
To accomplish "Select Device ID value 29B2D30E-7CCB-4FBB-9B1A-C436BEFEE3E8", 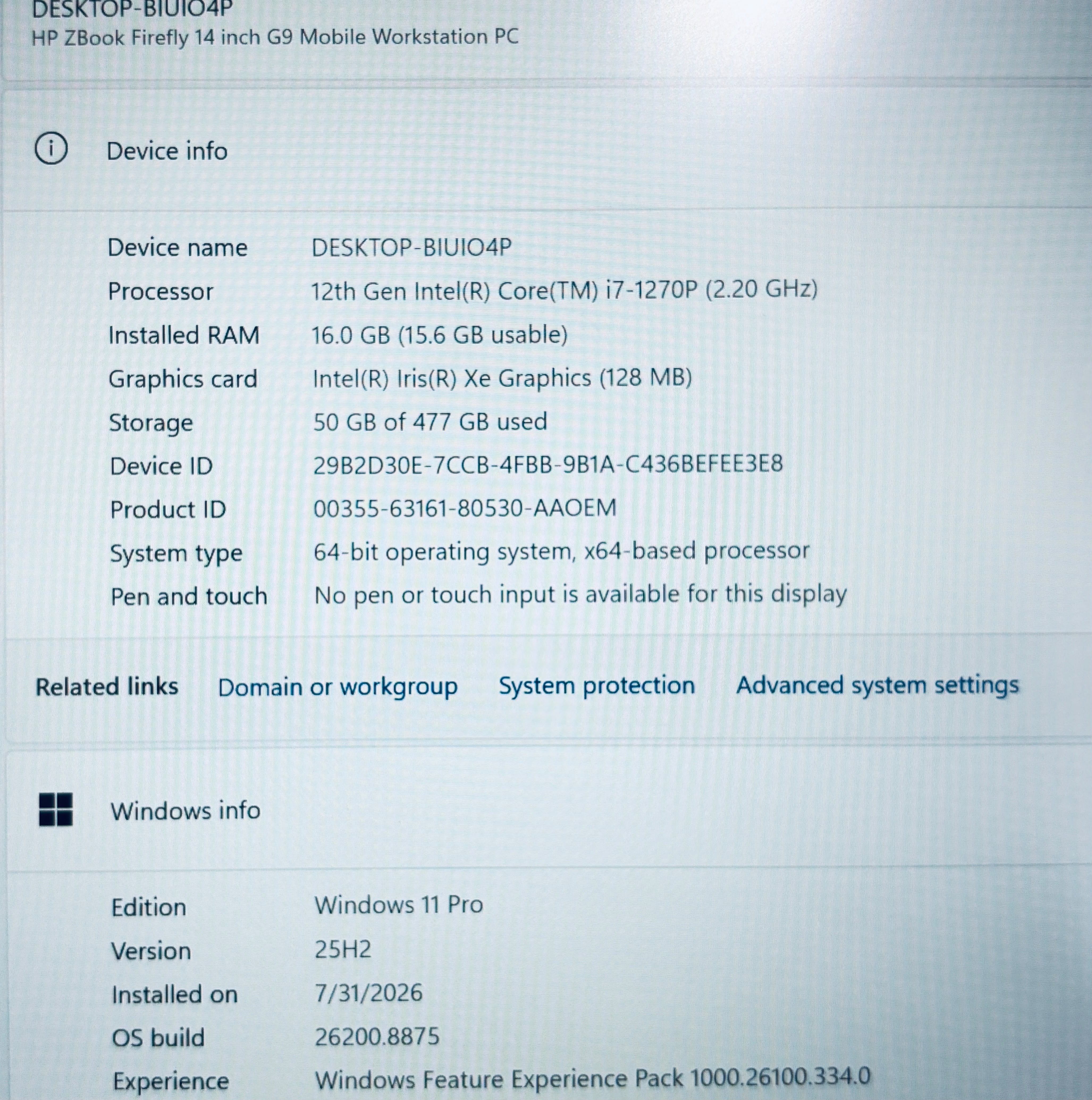I will (x=548, y=465).
